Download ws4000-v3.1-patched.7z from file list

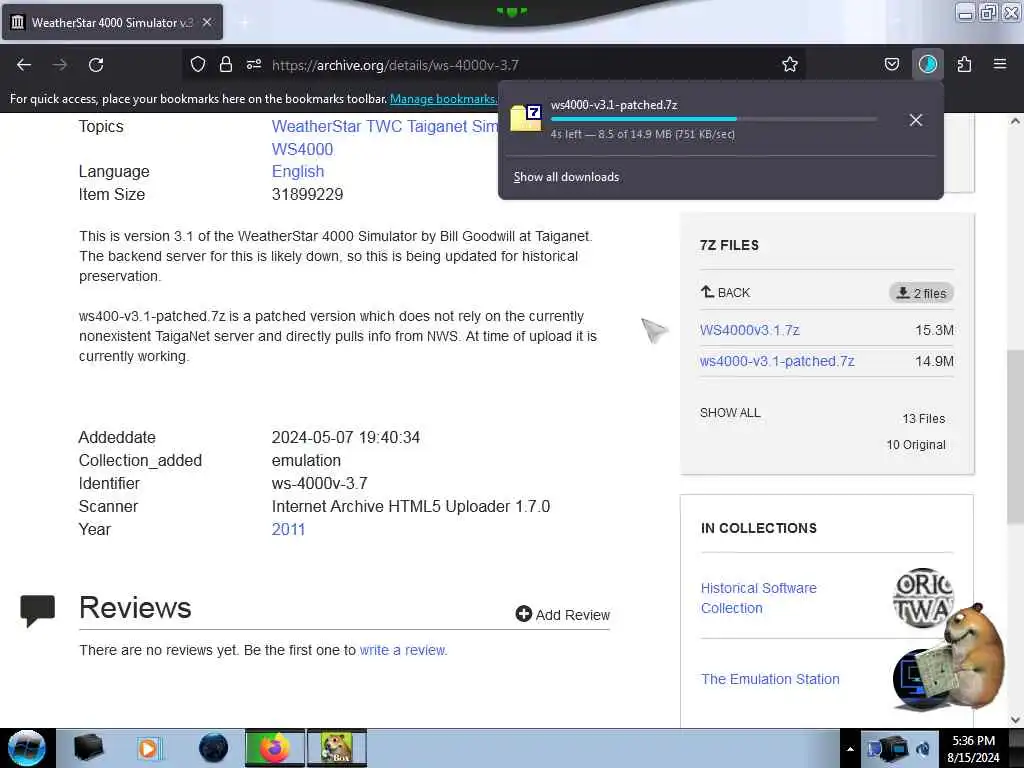click(x=777, y=361)
